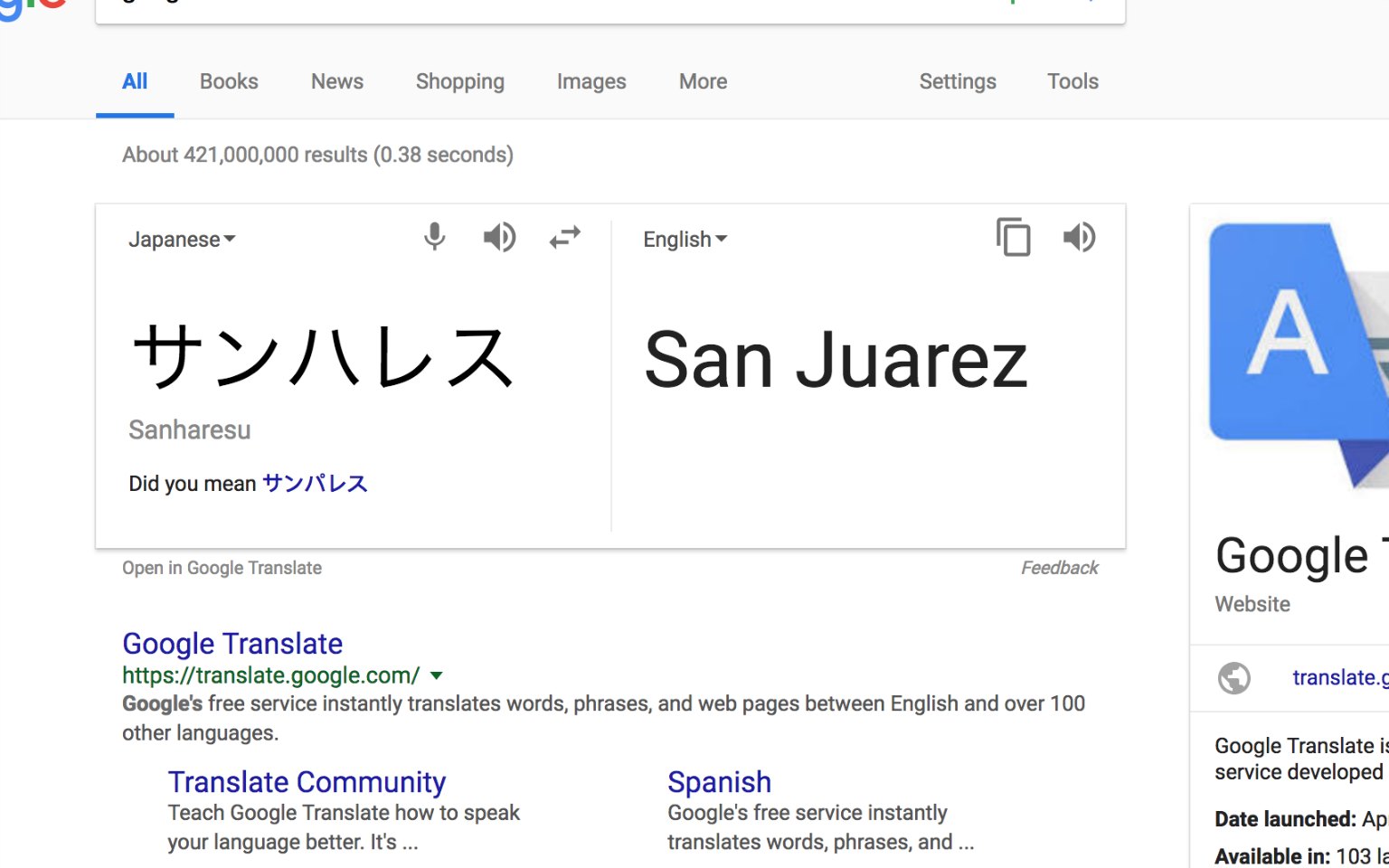Click the Date launched label in side panel
The image size is (1389, 868).
(1285, 819)
